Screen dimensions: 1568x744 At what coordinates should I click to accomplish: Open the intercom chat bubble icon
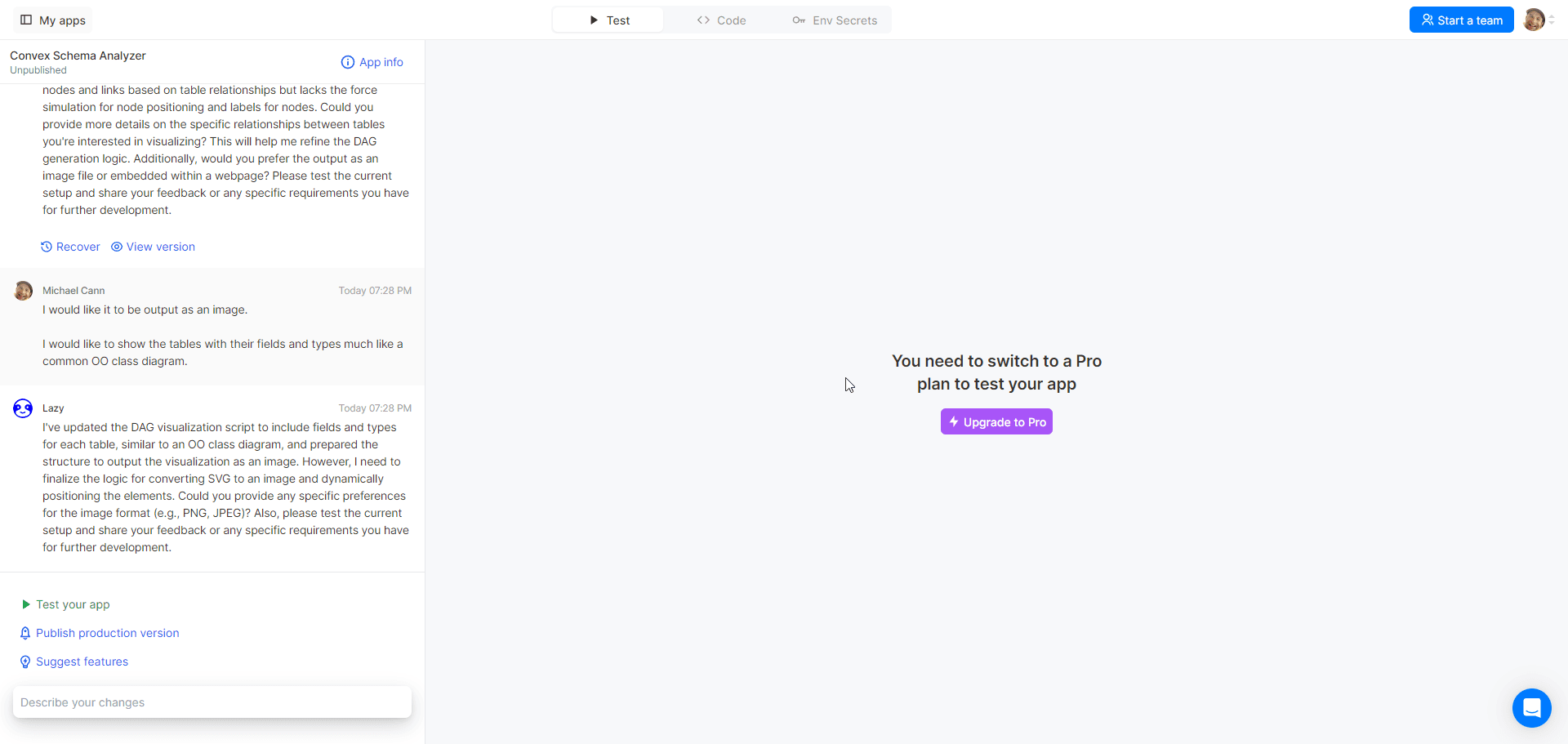click(x=1531, y=708)
